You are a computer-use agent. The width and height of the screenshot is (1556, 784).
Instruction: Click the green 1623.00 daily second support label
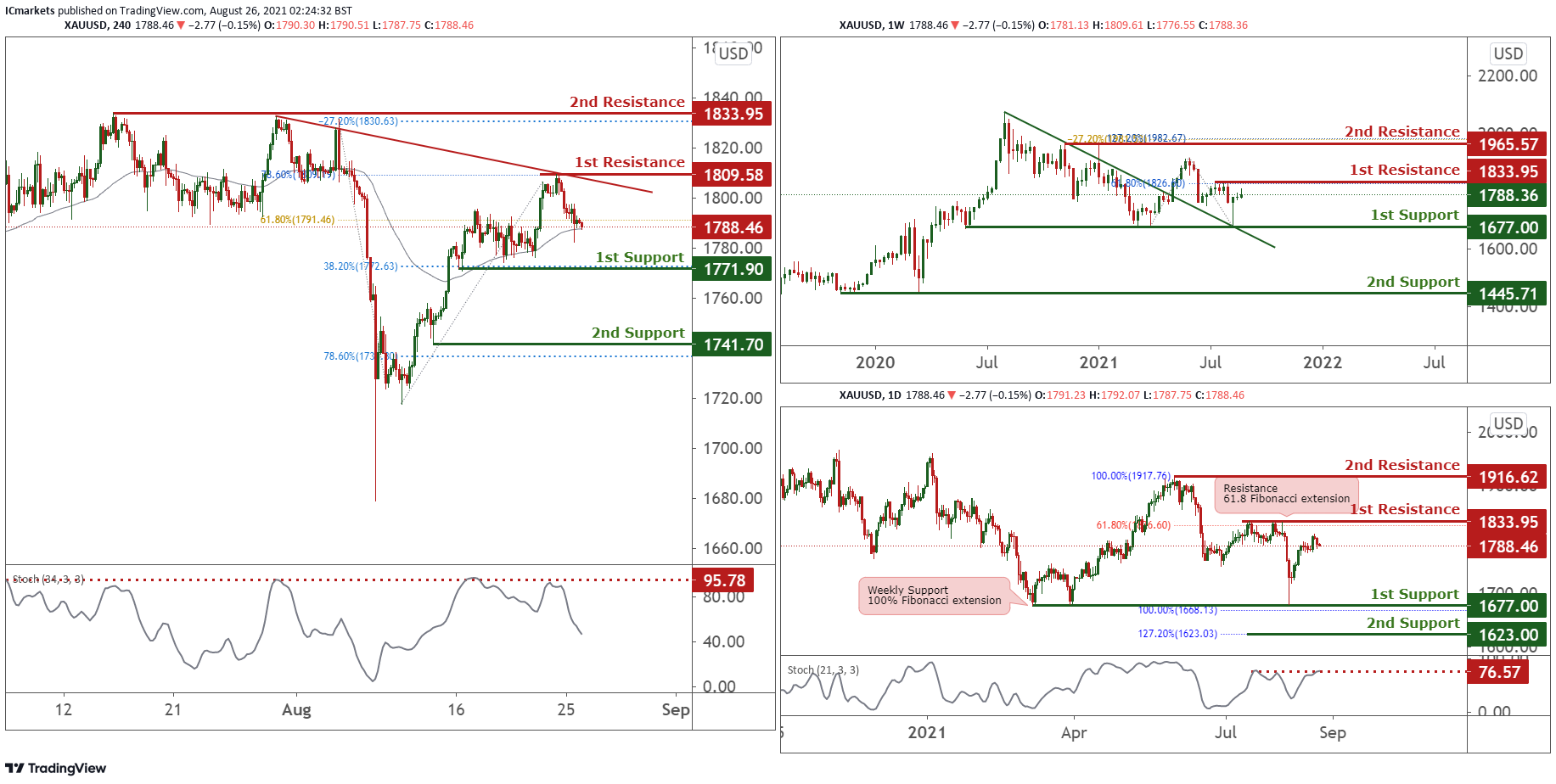pos(1508,635)
